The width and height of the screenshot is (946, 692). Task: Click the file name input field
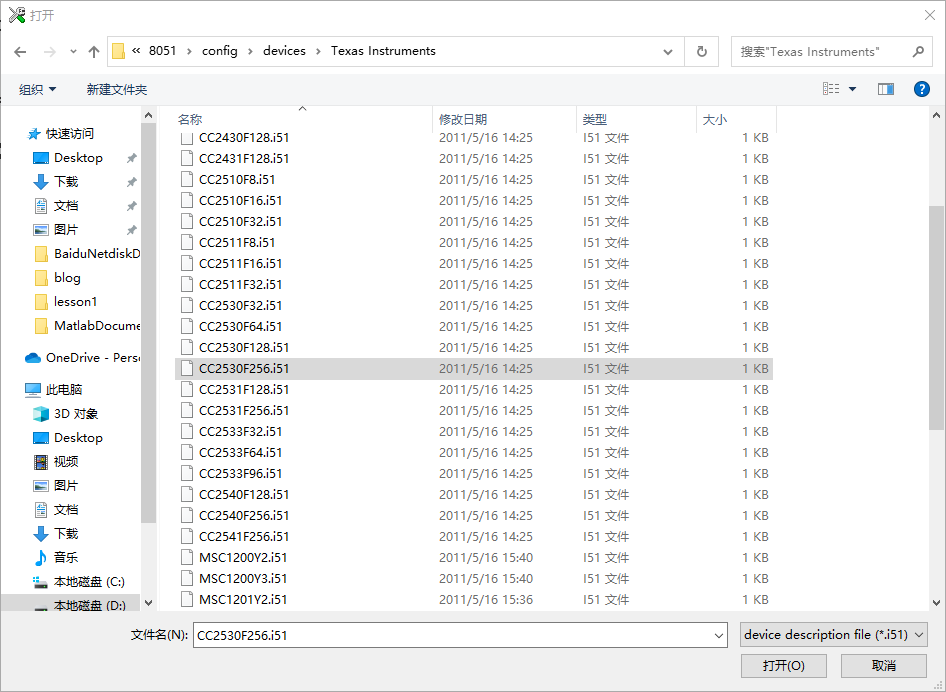pos(452,635)
